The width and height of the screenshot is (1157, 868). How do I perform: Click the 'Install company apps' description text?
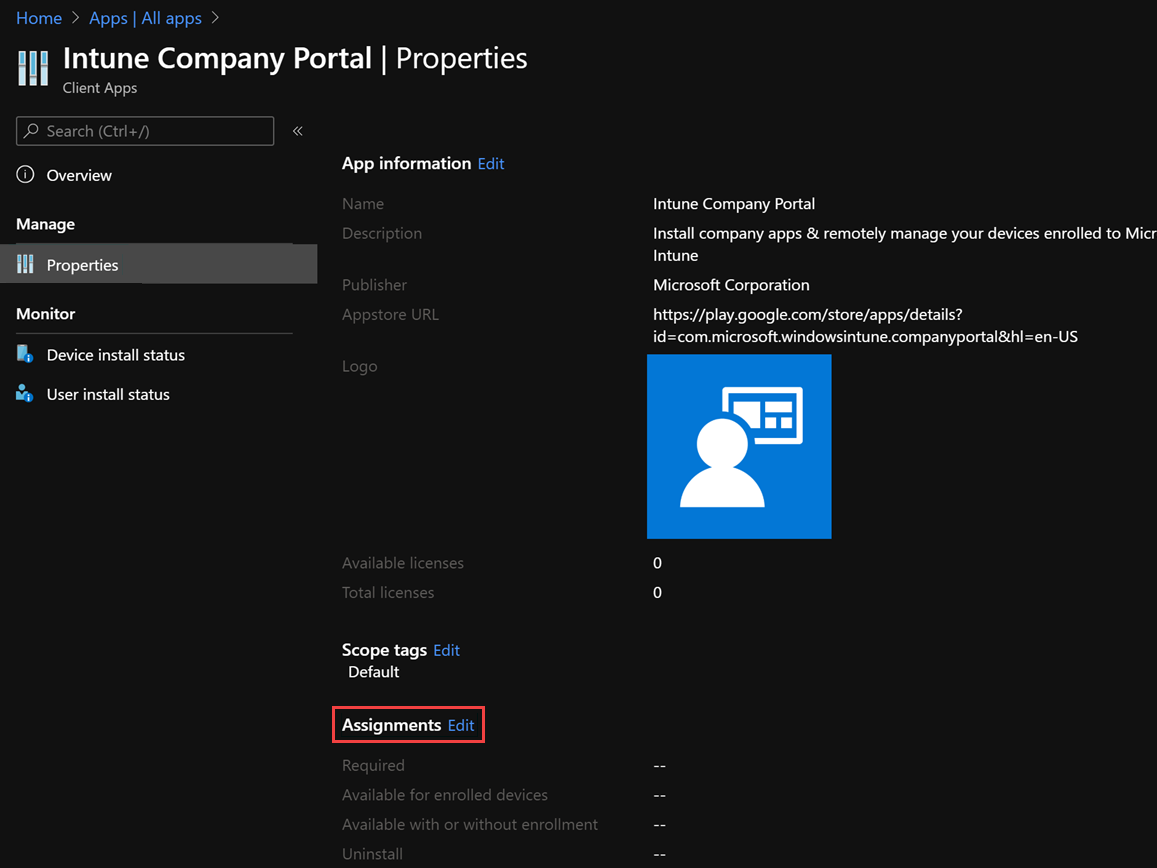(905, 244)
